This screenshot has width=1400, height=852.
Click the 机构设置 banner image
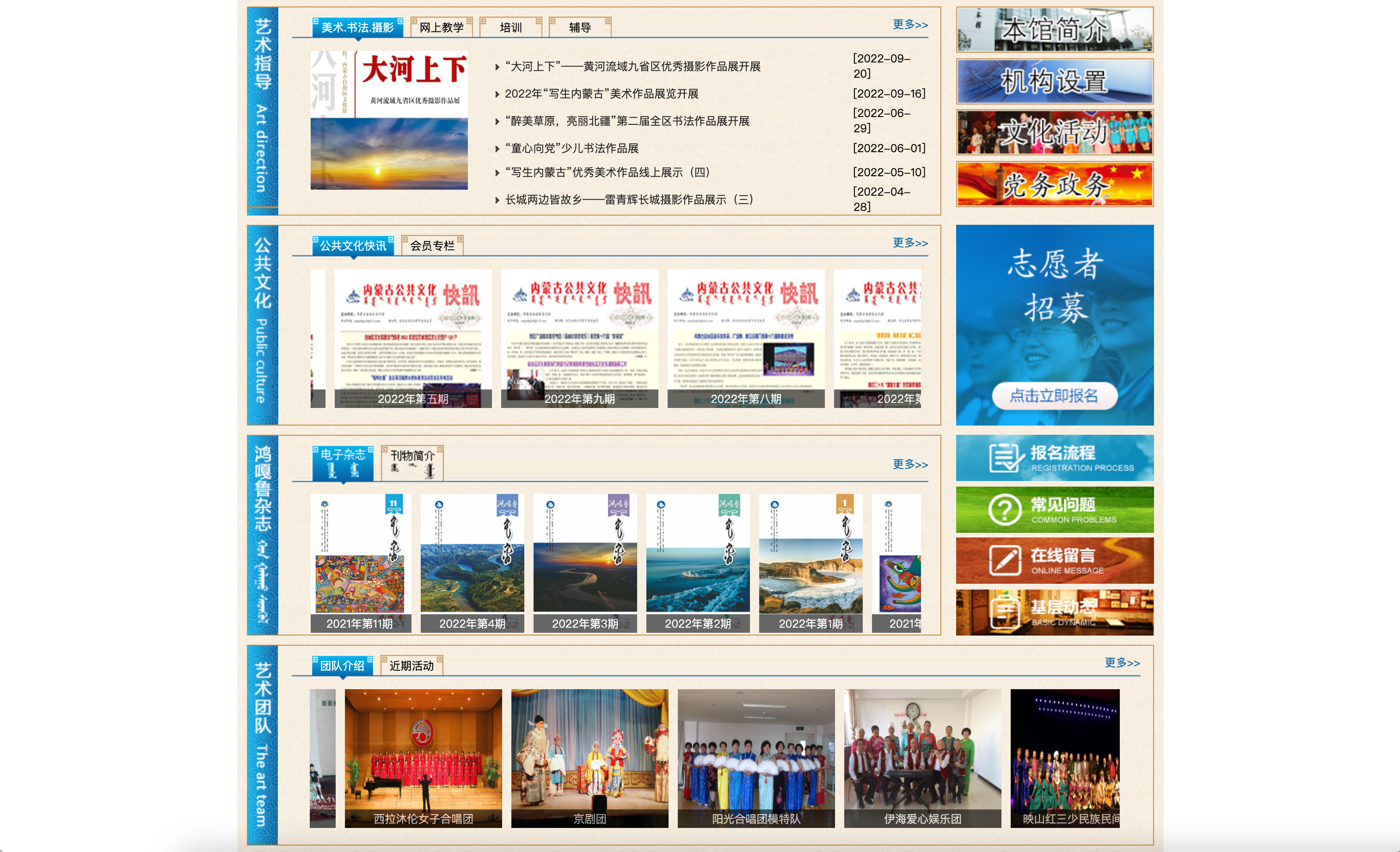click(x=1054, y=81)
